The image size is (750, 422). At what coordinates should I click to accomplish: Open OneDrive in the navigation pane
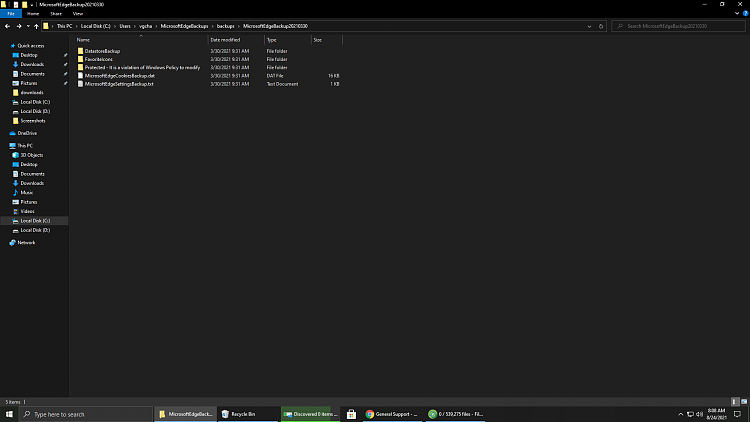pyautogui.click(x=27, y=133)
